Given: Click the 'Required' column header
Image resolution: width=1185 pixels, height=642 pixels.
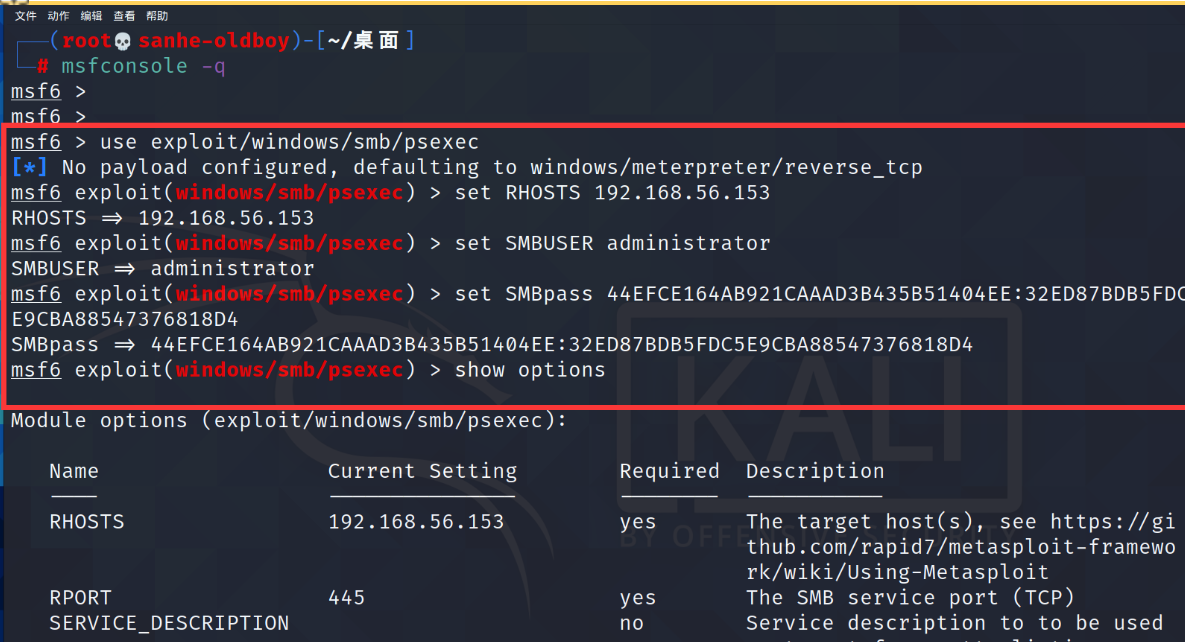Looking at the screenshot, I should click(x=670, y=471).
